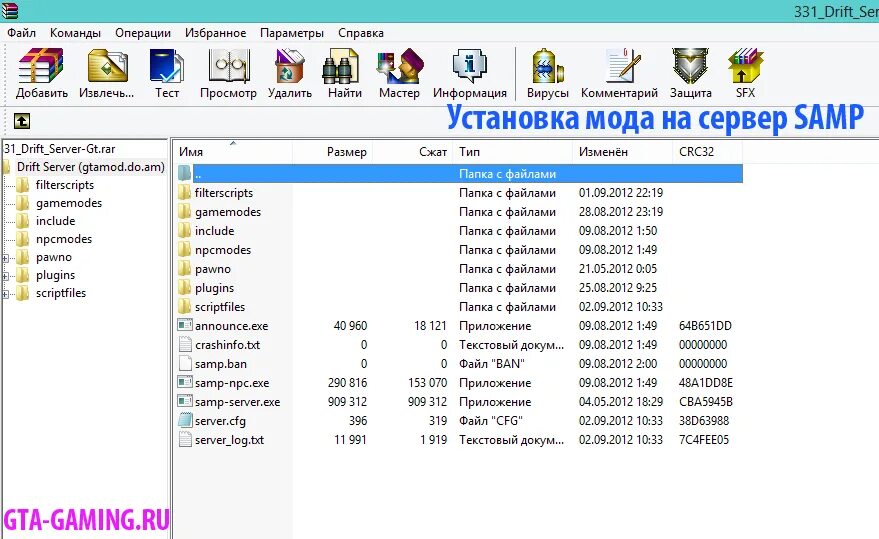Select 31_Drift_Server-Gt.rar tree root
Screen dimensions: 879x539
pyautogui.click(x=59, y=149)
